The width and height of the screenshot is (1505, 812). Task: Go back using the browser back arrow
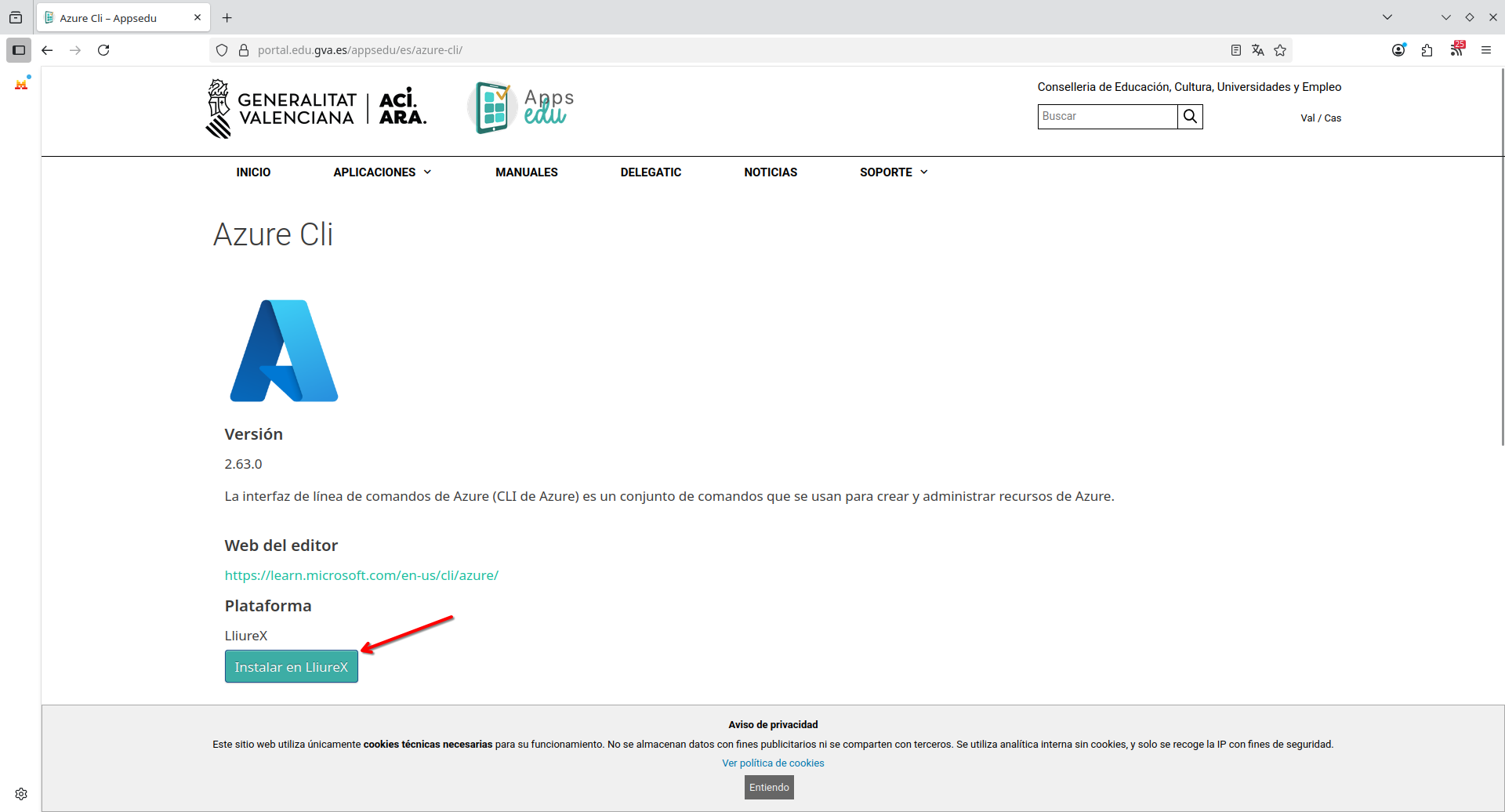(47, 50)
